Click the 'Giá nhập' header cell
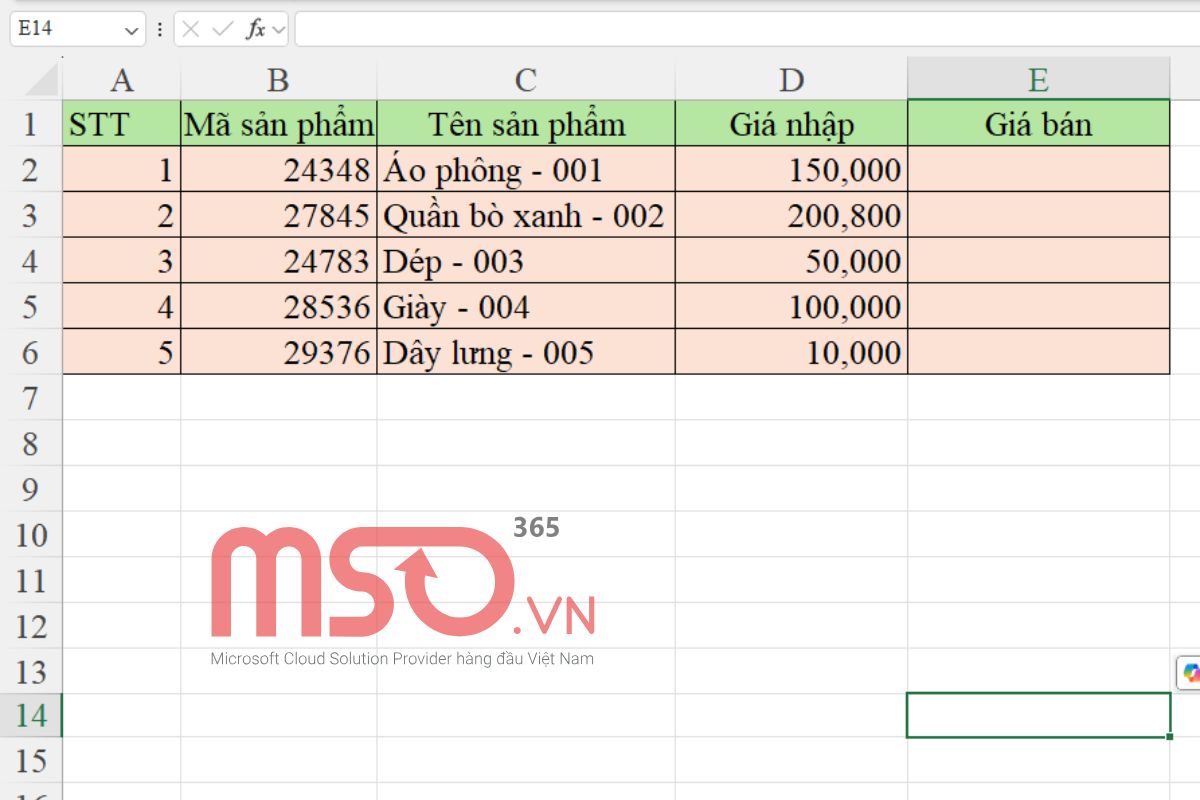The image size is (1200, 800). pos(791,124)
